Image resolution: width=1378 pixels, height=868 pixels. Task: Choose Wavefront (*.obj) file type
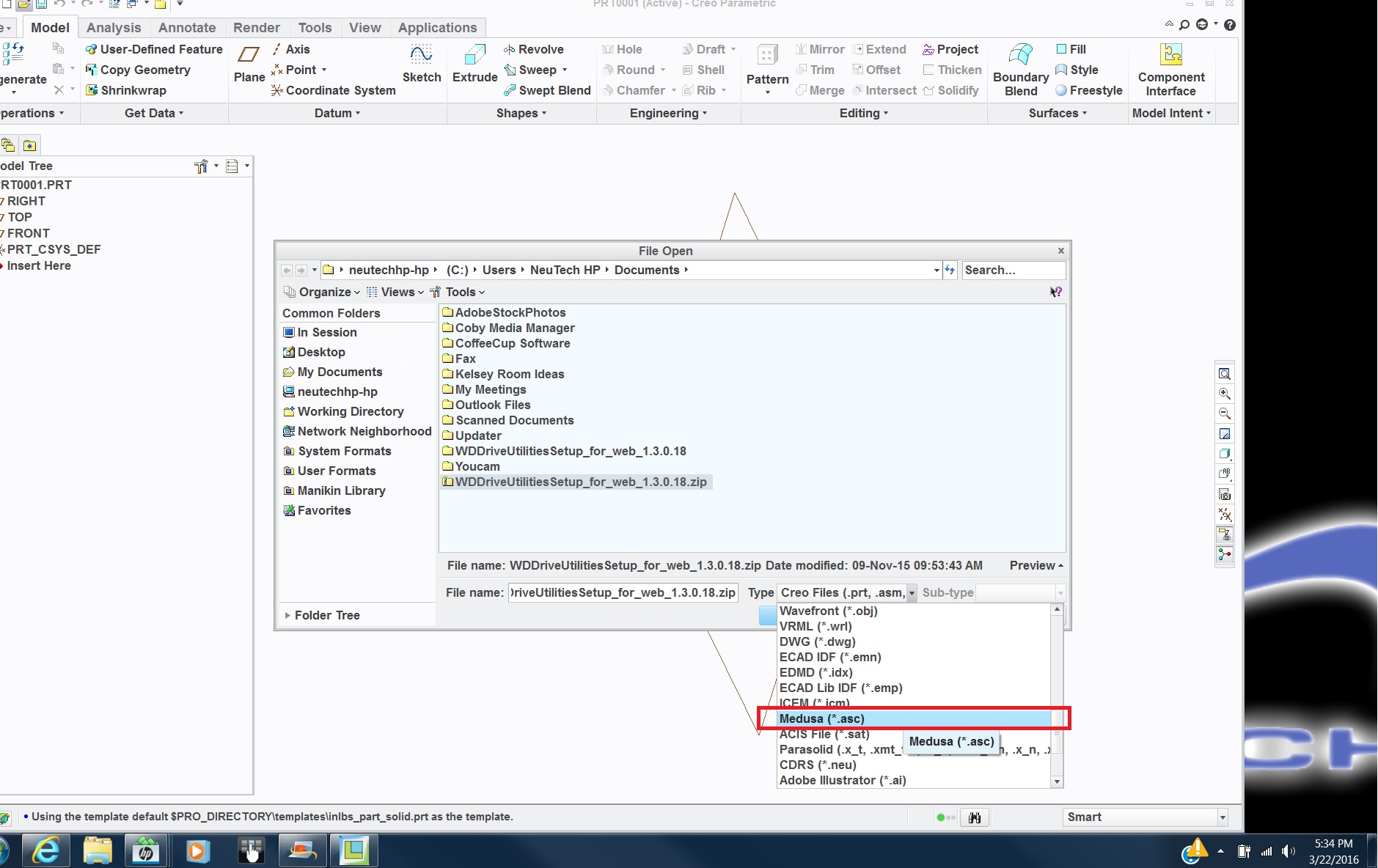[x=914, y=611]
